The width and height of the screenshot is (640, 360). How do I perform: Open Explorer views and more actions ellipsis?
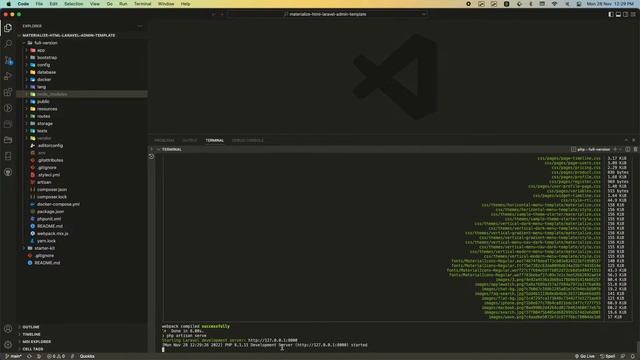pos(140,26)
